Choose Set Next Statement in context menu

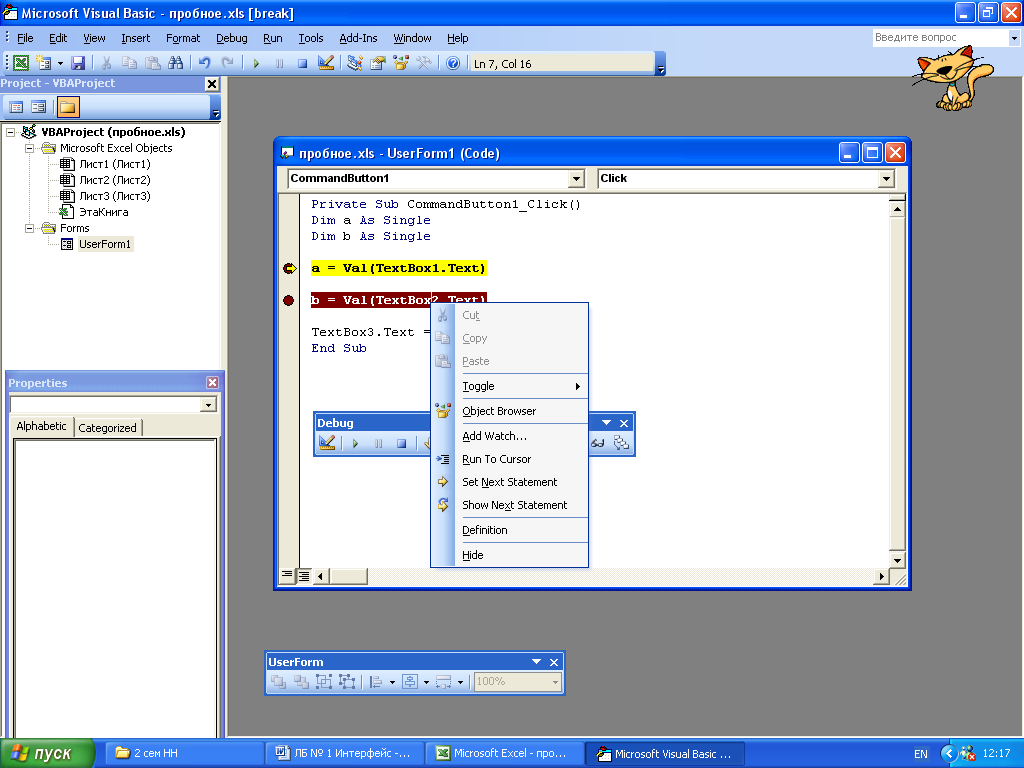pyautogui.click(x=509, y=482)
